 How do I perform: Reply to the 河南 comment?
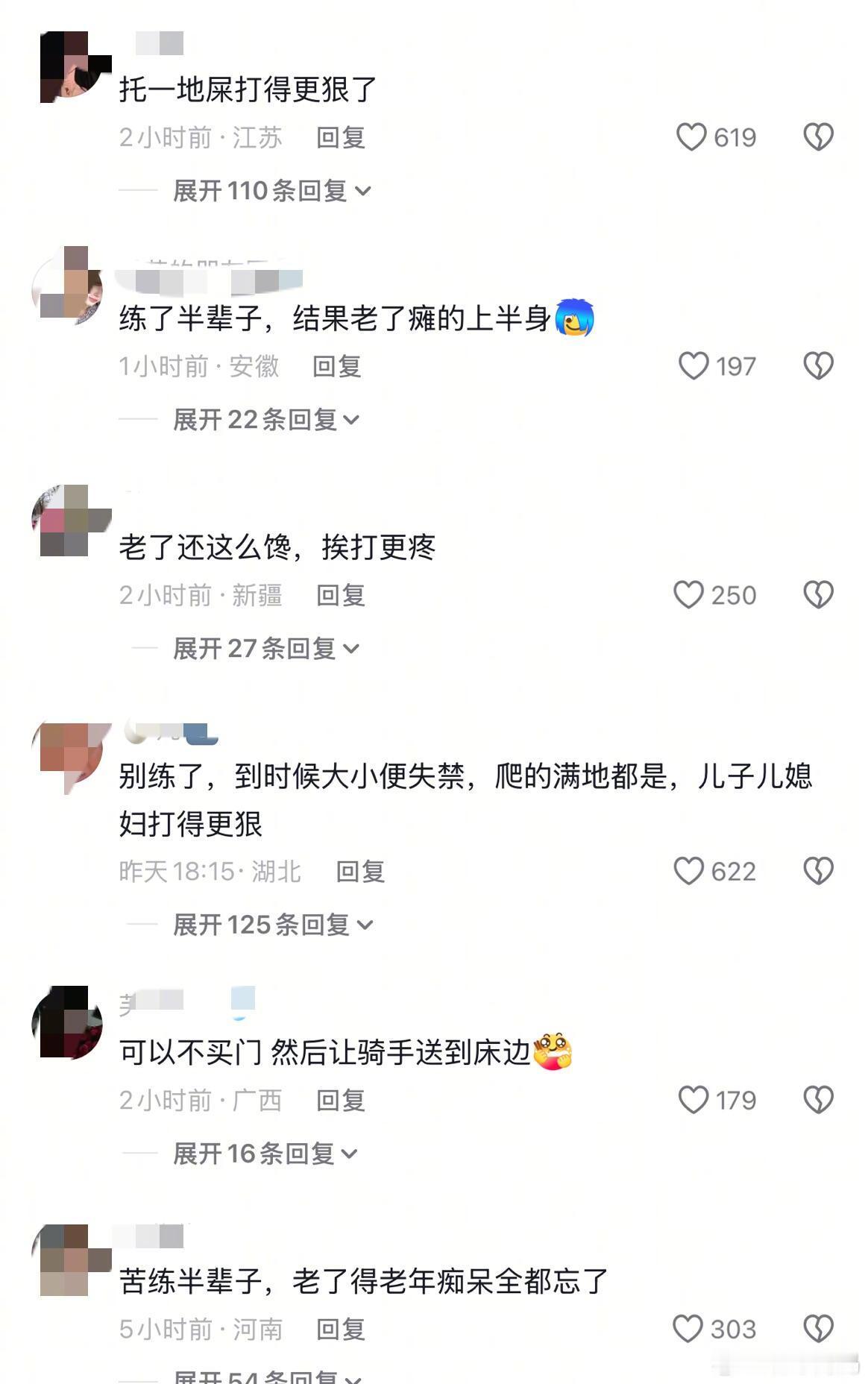coord(341,1329)
